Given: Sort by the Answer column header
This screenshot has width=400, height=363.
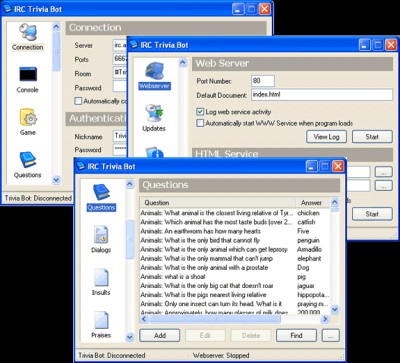Looking at the screenshot, I should point(313,202).
